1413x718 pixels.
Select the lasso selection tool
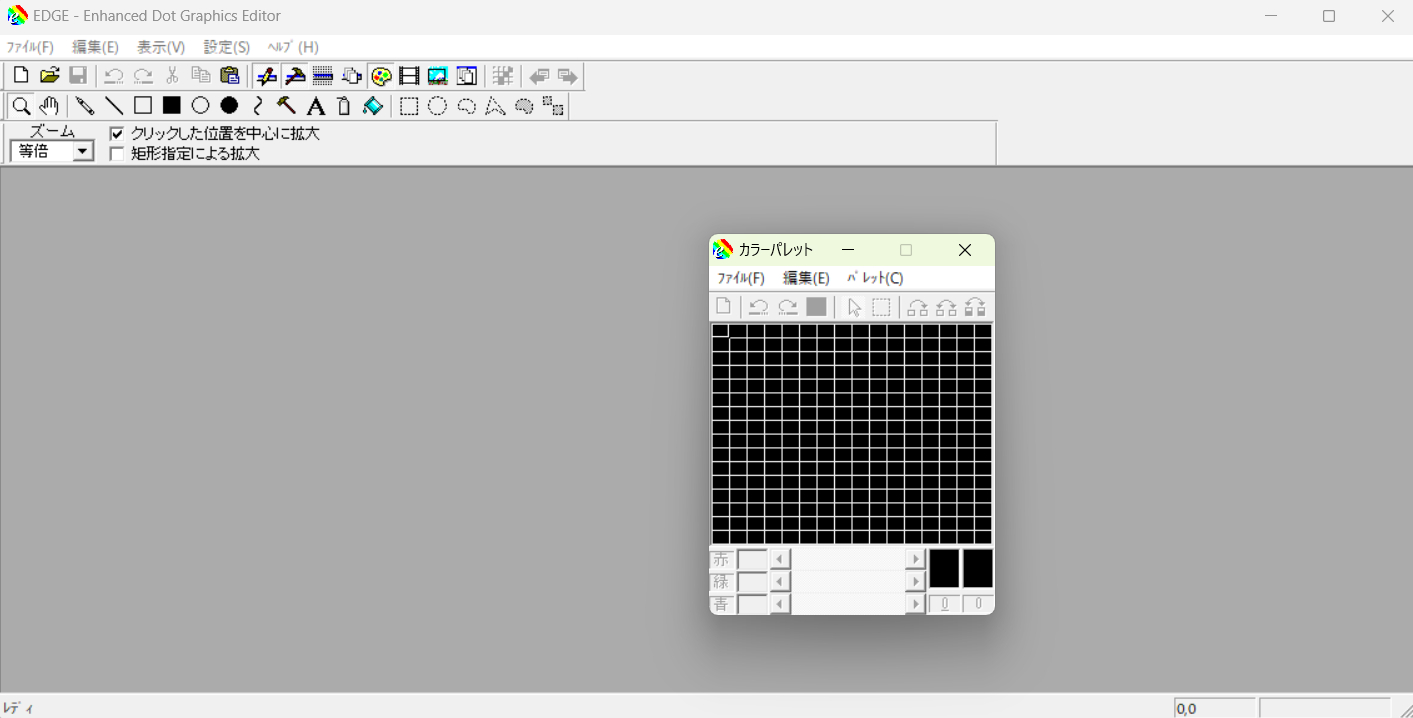467,106
